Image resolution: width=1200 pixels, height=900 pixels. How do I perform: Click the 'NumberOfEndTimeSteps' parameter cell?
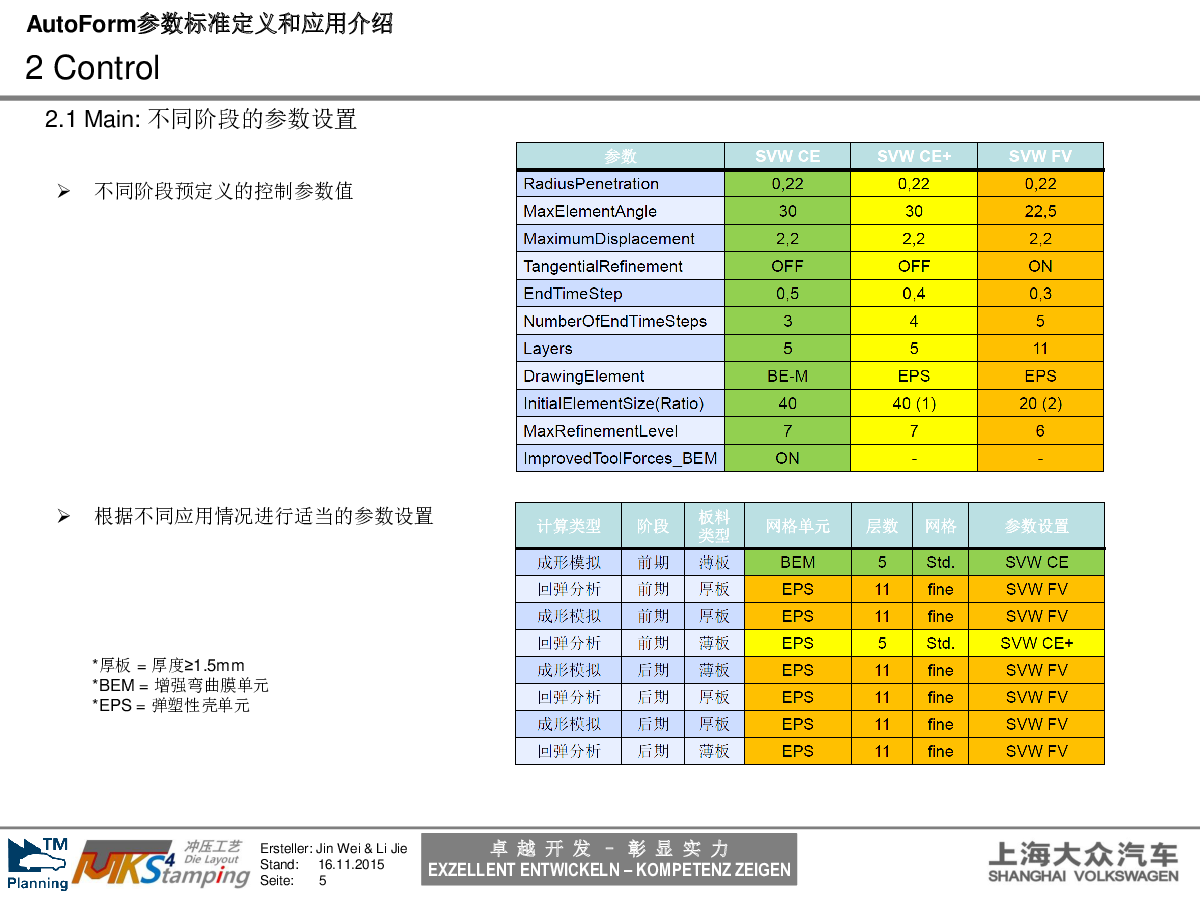click(x=620, y=321)
